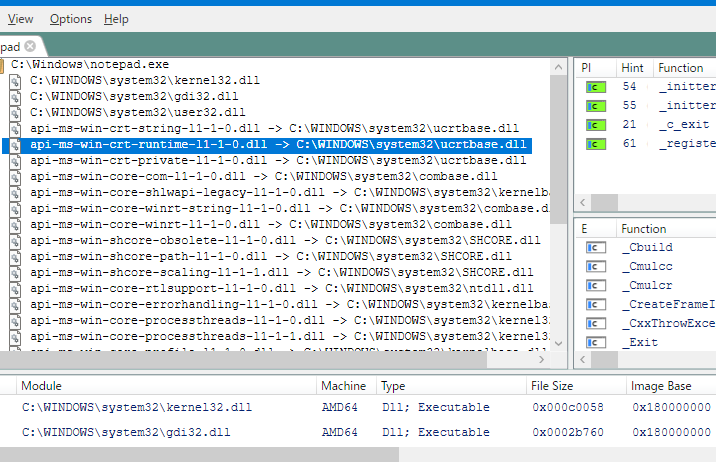Image resolution: width=716 pixels, height=462 pixels.
Task: Sort module list by Machine column header
Action: (x=343, y=386)
